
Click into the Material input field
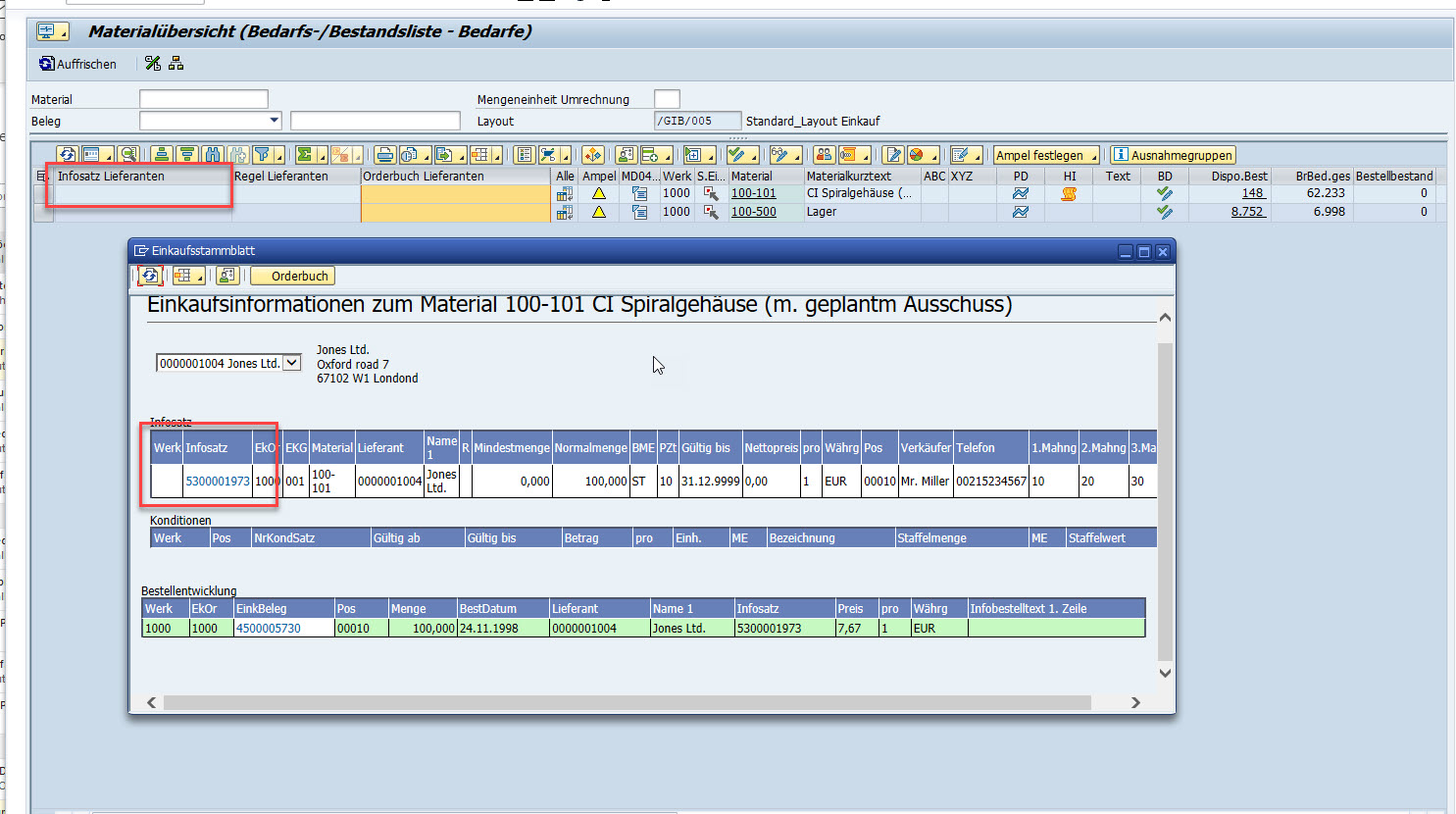coord(204,99)
